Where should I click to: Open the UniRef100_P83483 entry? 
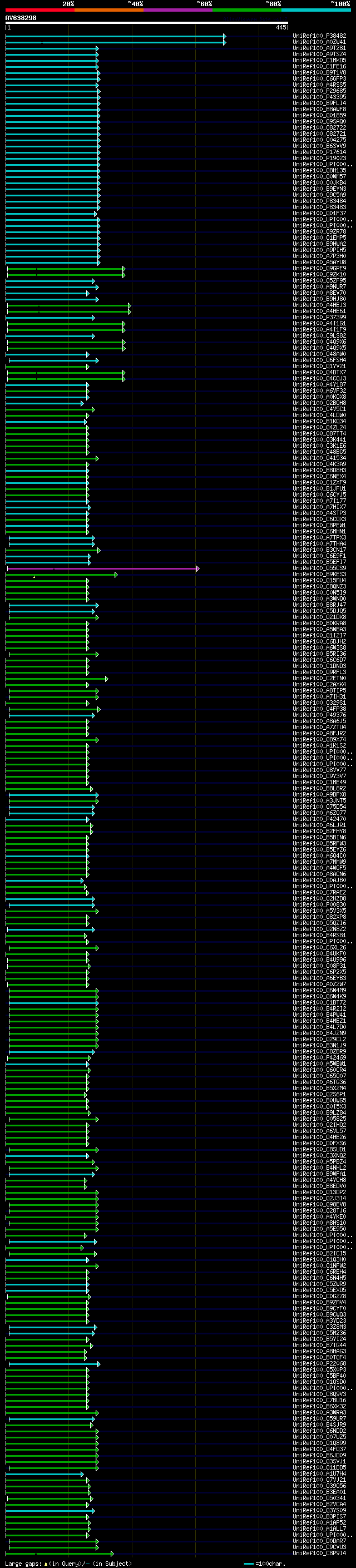[319, 207]
